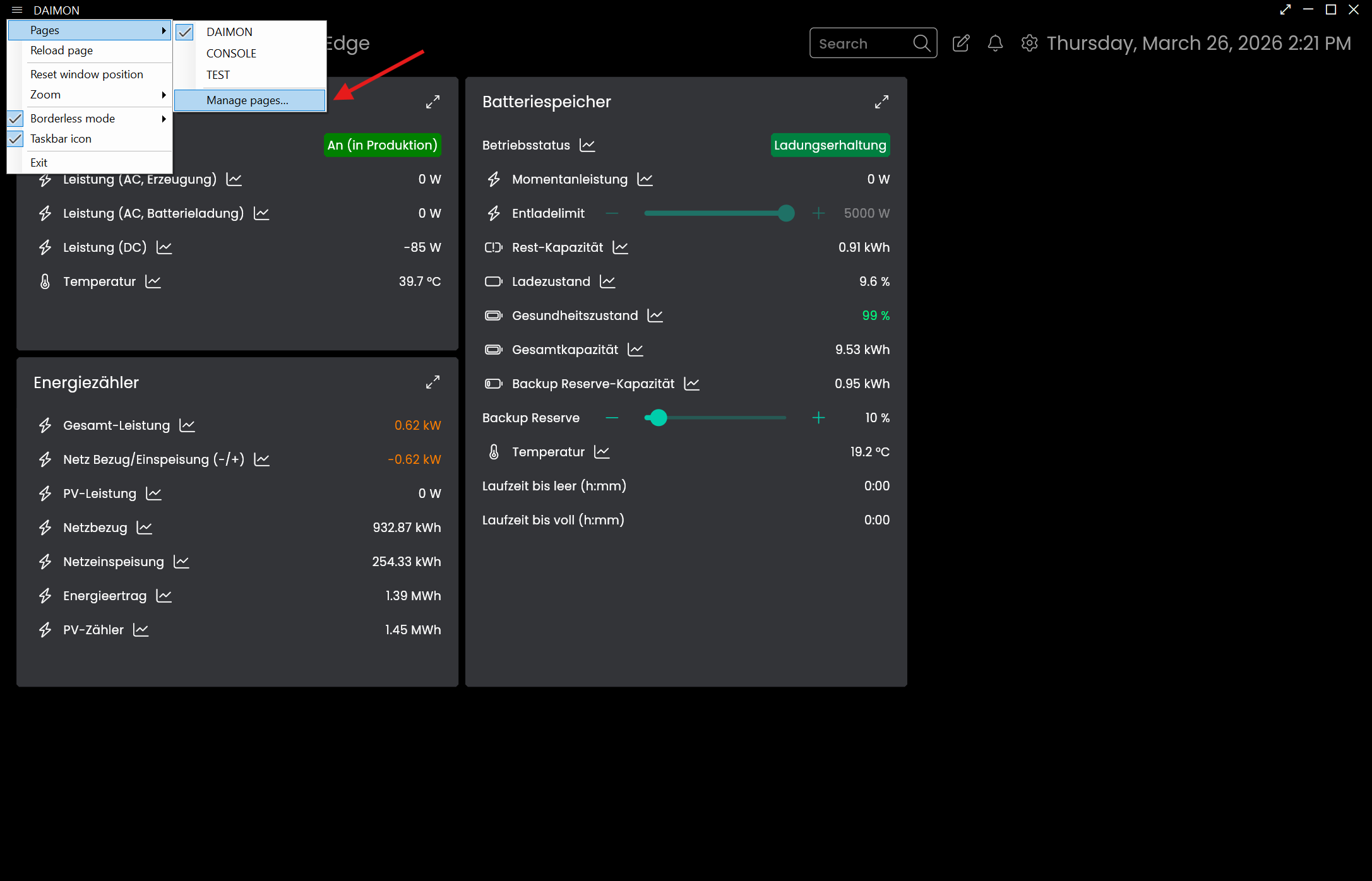This screenshot has width=1372, height=881.
Task: Click Reload page in the menu
Action: 62,50
